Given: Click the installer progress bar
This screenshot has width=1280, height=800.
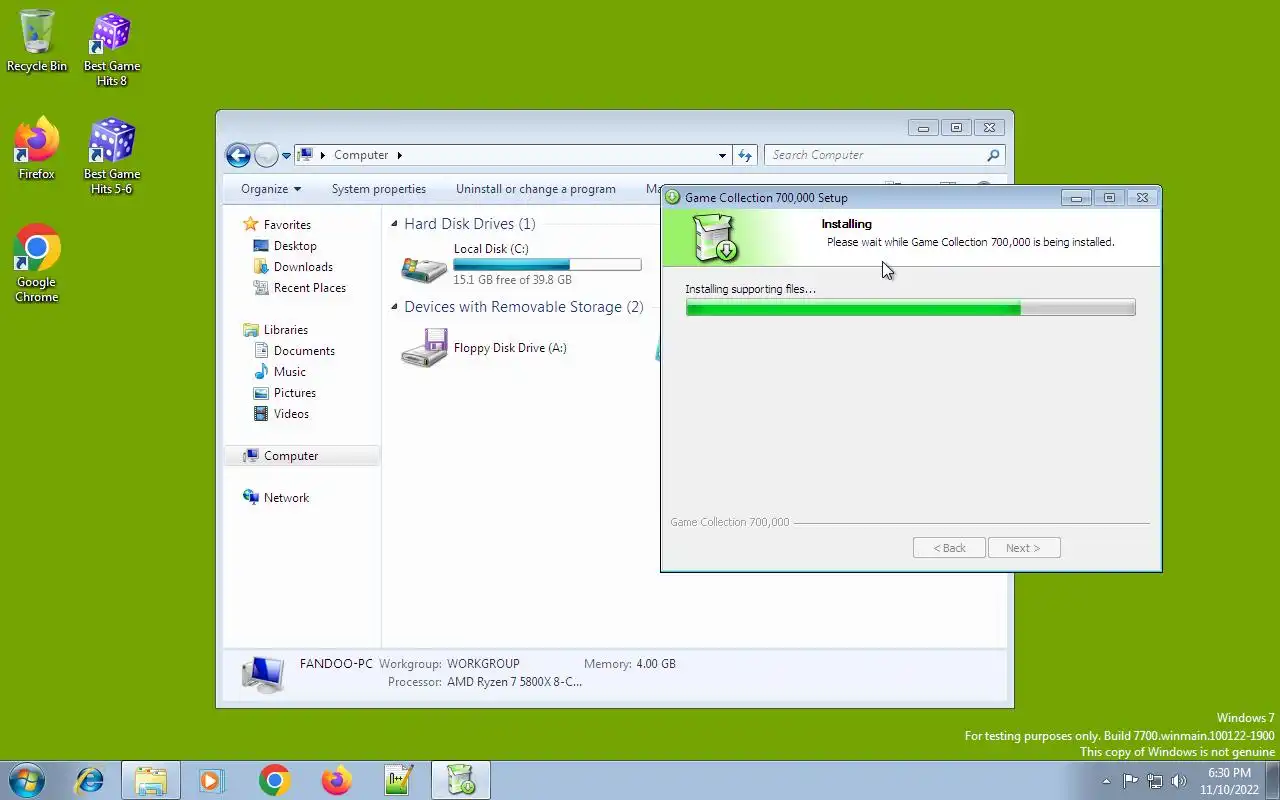Looking at the screenshot, I should [x=910, y=308].
